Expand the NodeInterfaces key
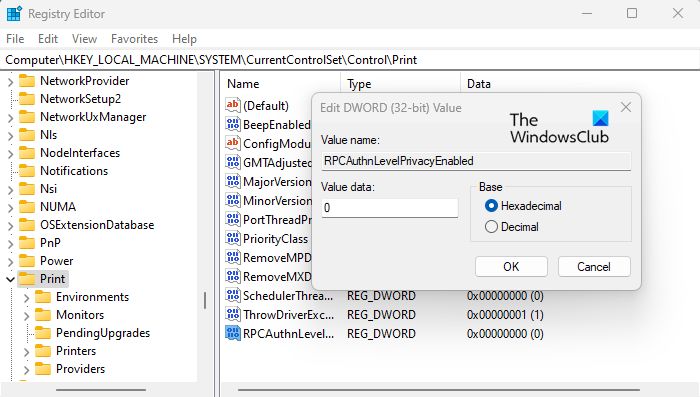 tap(10, 154)
